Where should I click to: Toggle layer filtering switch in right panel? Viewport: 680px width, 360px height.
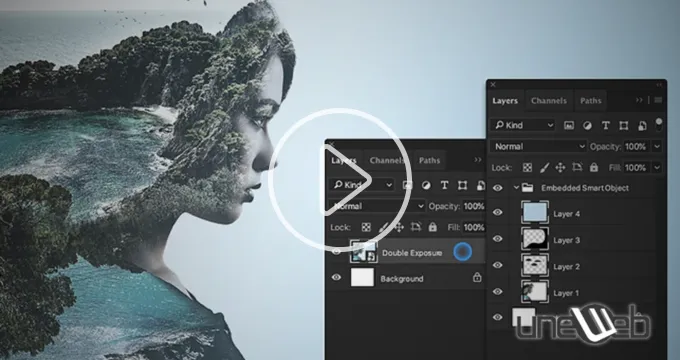pyautogui.click(x=659, y=124)
